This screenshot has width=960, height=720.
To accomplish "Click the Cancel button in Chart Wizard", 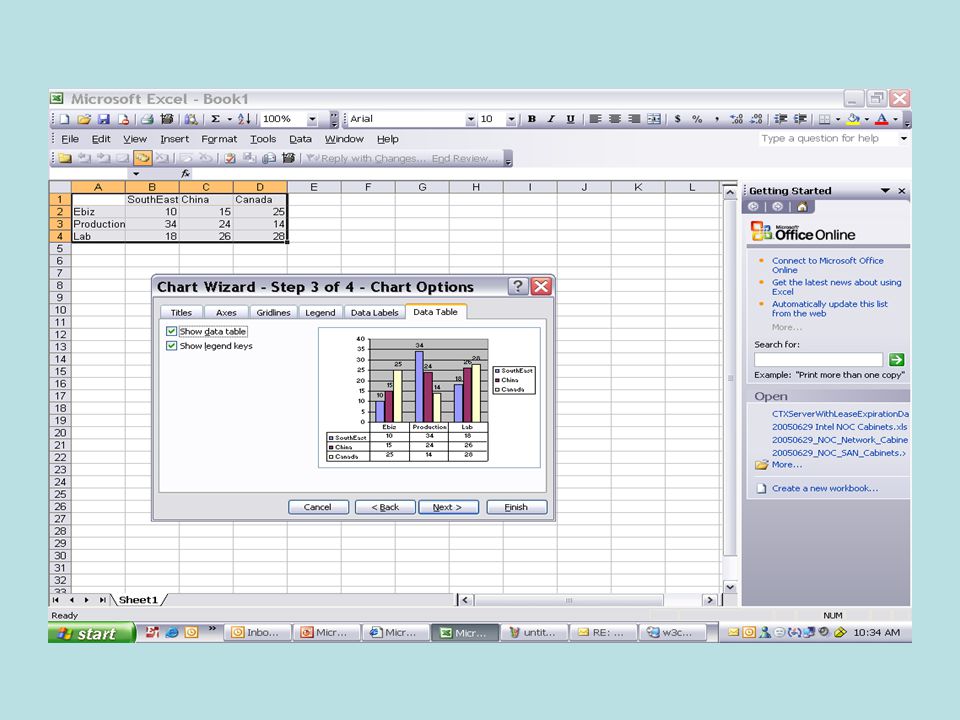I will [318, 507].
